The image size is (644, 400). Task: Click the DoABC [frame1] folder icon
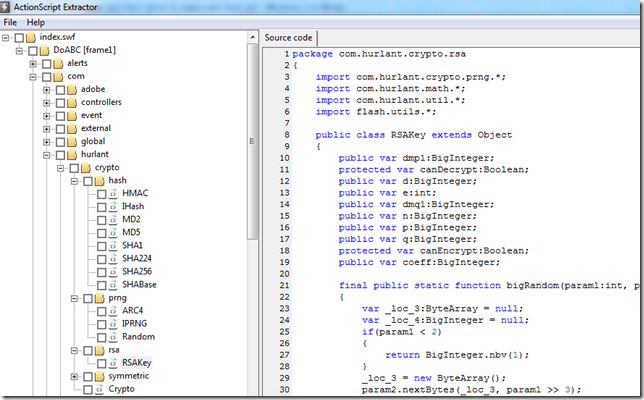tap(44, 51)
